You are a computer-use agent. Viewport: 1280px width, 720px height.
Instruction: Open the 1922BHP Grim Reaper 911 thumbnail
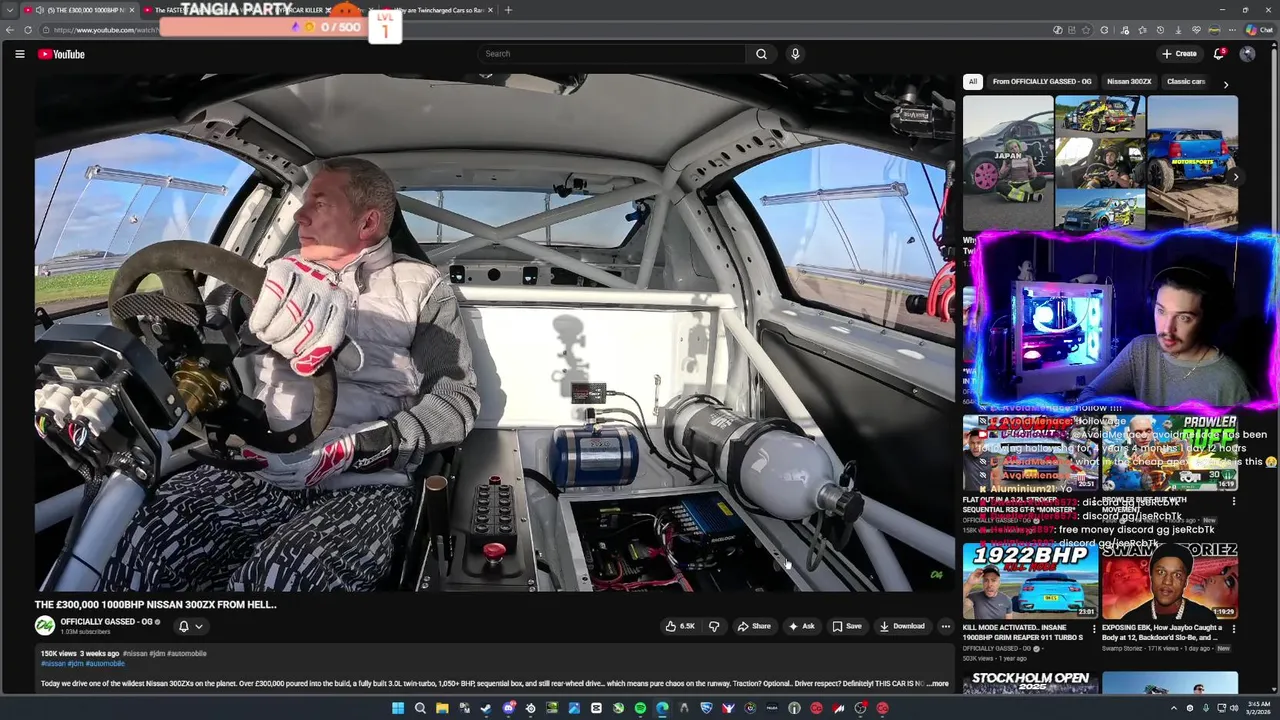point(1030,581)
